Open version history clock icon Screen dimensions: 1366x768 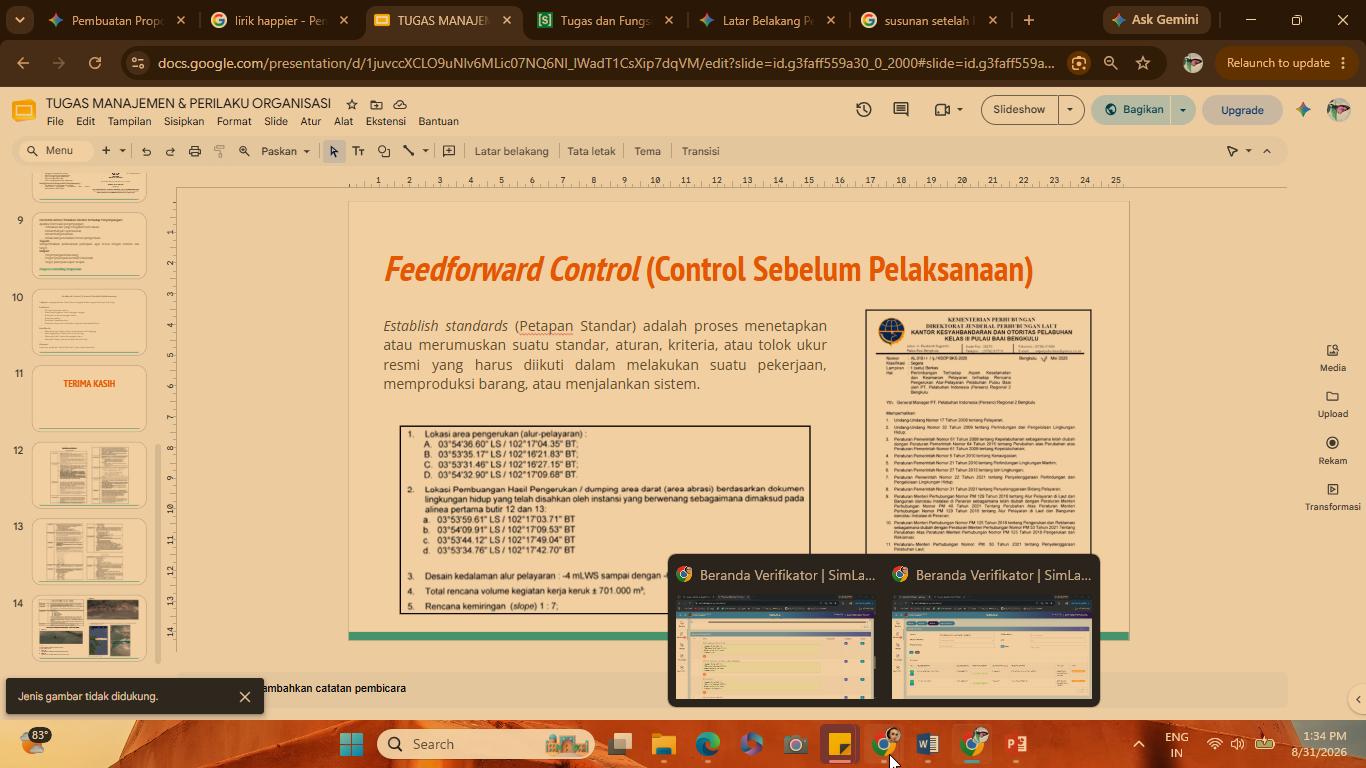[x=863, y=109]
